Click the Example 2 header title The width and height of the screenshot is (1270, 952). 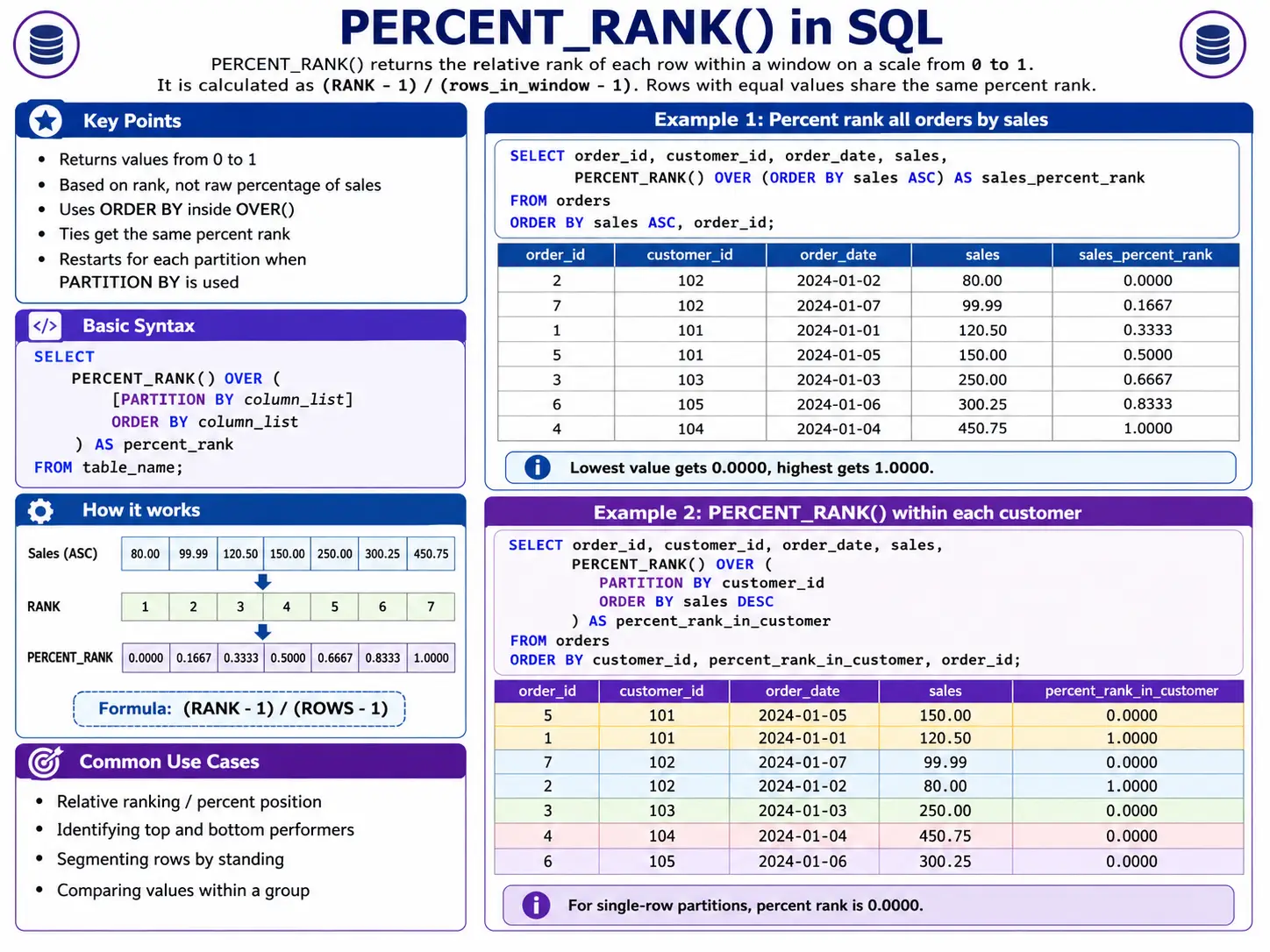click(838, 513)
